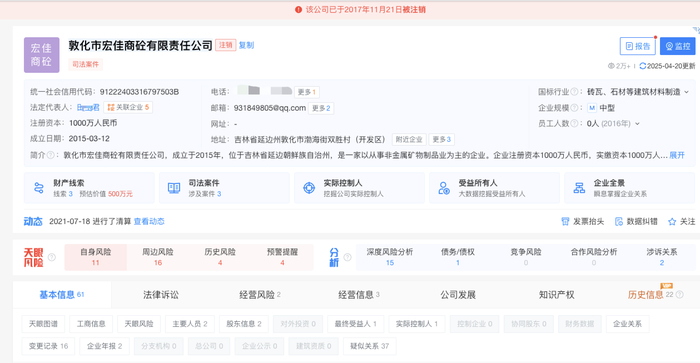Open the 实际控制人 card icon
The image size is (700, 363).
point(309,188)
